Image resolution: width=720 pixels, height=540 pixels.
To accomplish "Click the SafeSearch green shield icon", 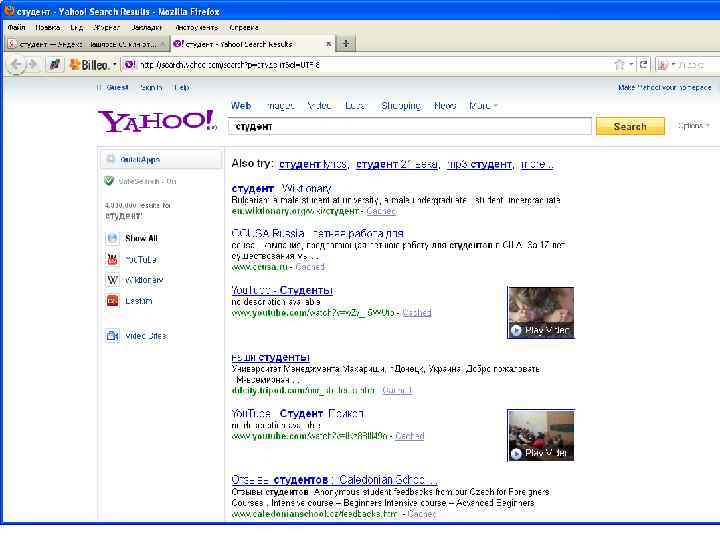I will [109, 181].
